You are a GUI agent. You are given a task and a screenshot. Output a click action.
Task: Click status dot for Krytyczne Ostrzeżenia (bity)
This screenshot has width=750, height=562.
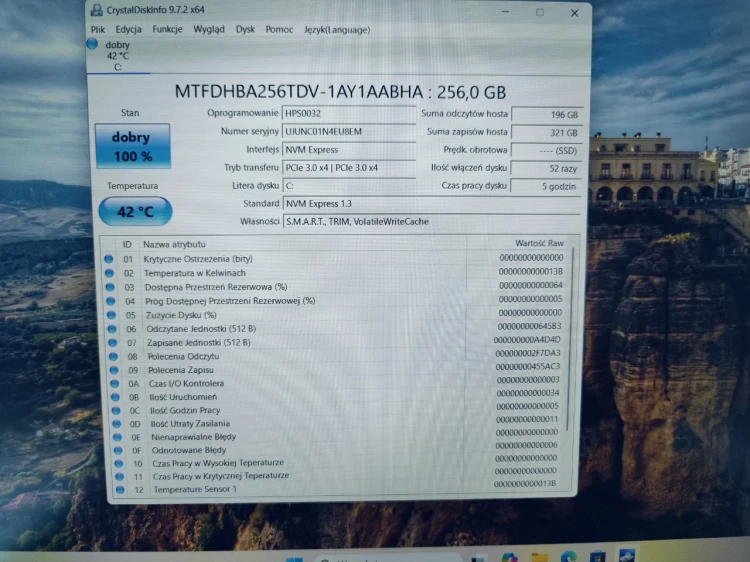click(x=109, y=259)
